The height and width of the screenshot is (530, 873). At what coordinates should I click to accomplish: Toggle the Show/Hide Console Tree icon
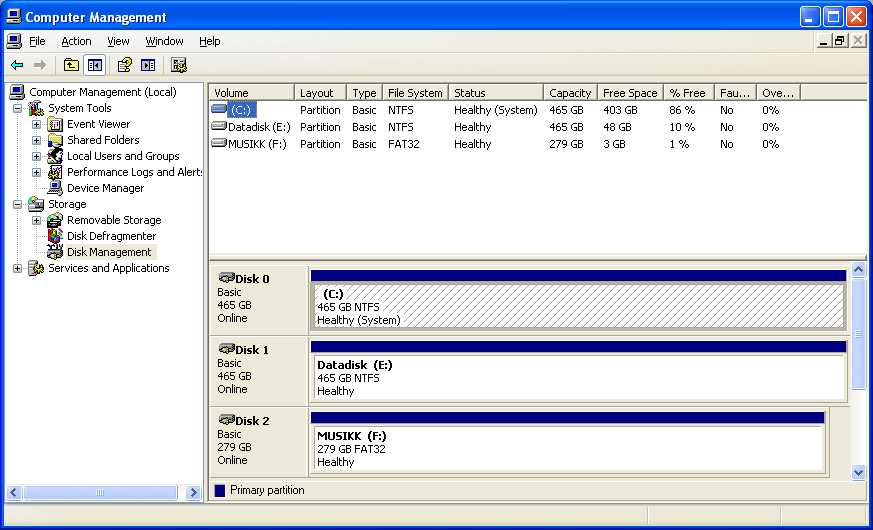coord(95,66)
